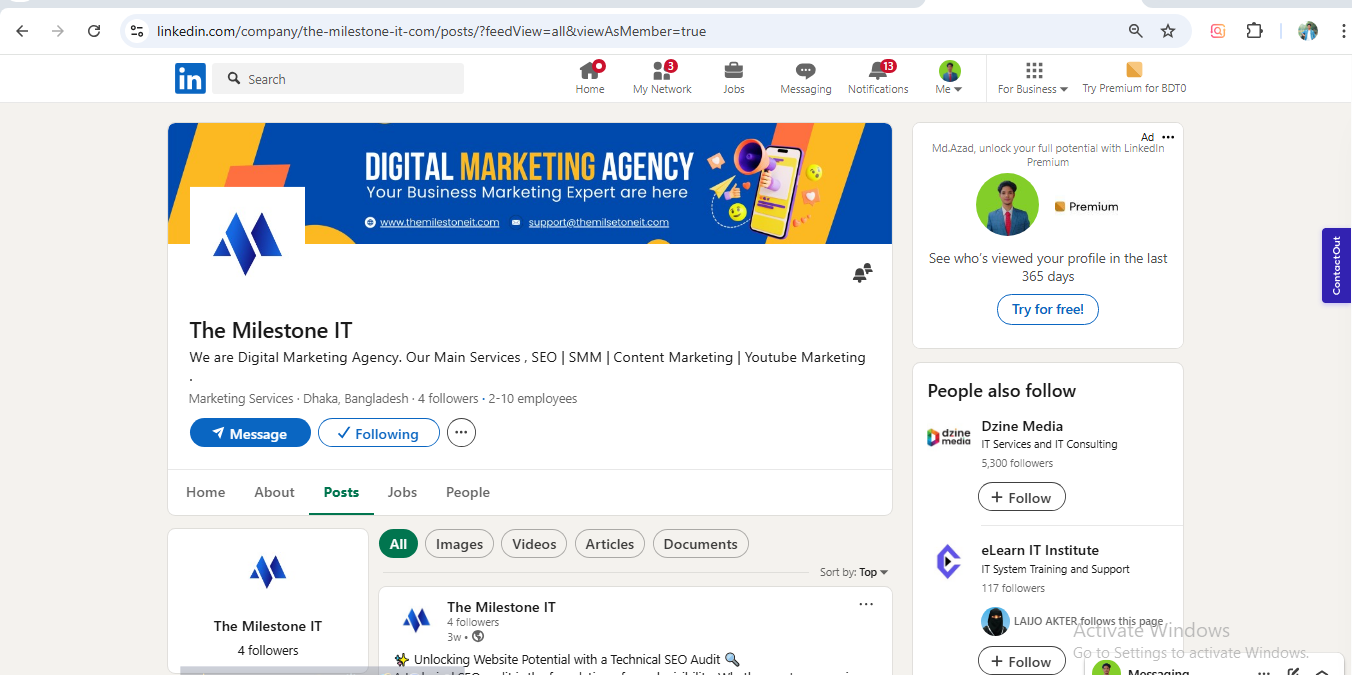Open My Network
Image resolution: width=1352 pixels, height=675 pixels.
pyautogui.click(x=662, y=78)
